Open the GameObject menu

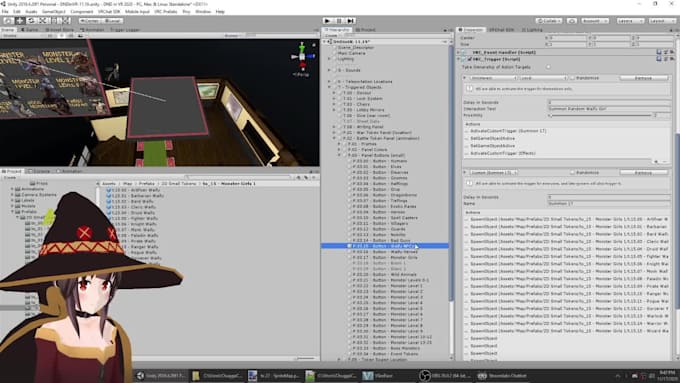click(x=54, y=12)
